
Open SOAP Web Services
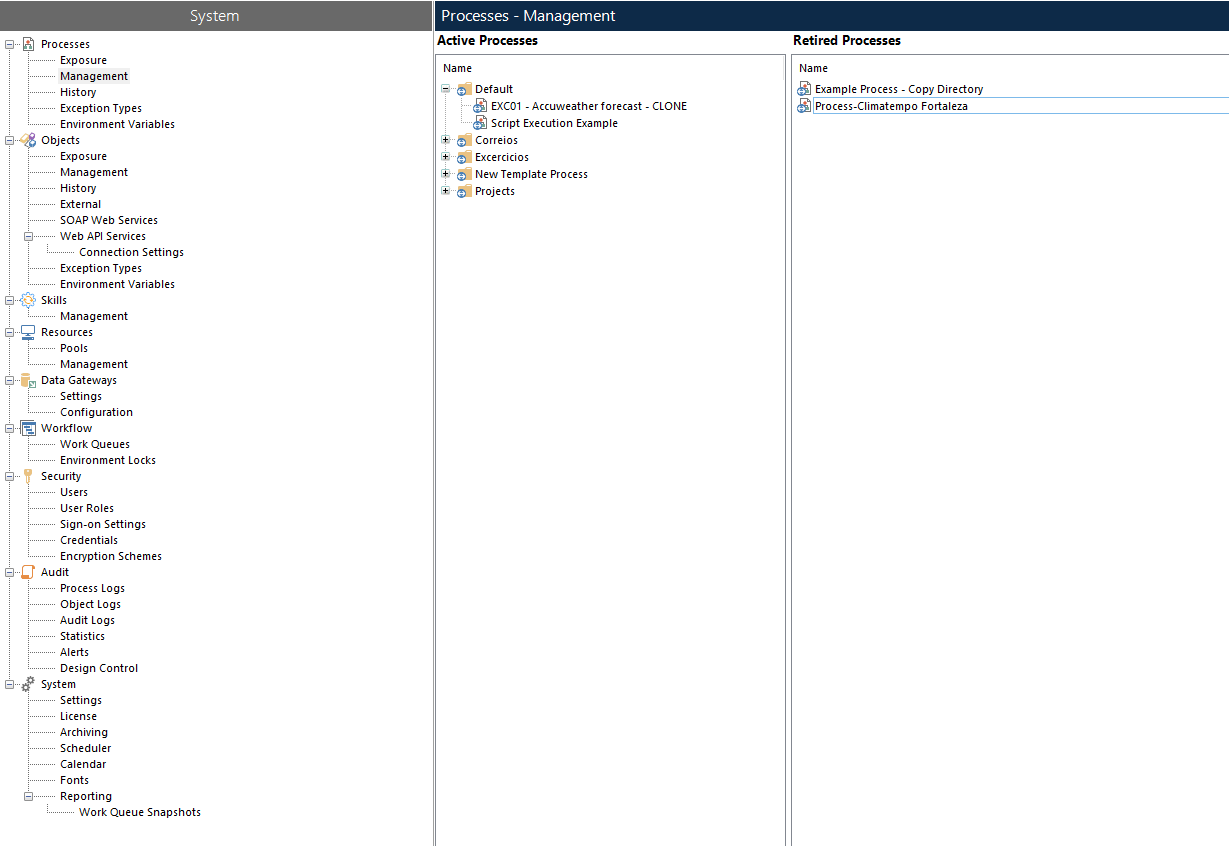tap(109, 220)
